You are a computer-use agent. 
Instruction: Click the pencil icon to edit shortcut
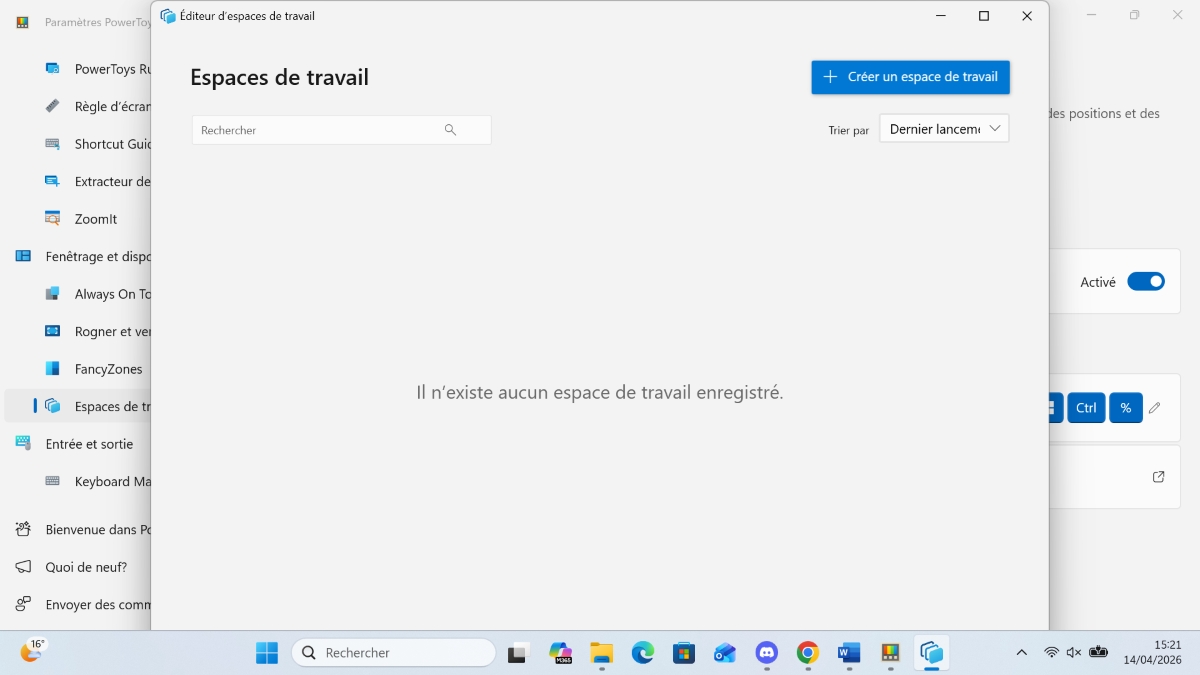(1155, 408)
